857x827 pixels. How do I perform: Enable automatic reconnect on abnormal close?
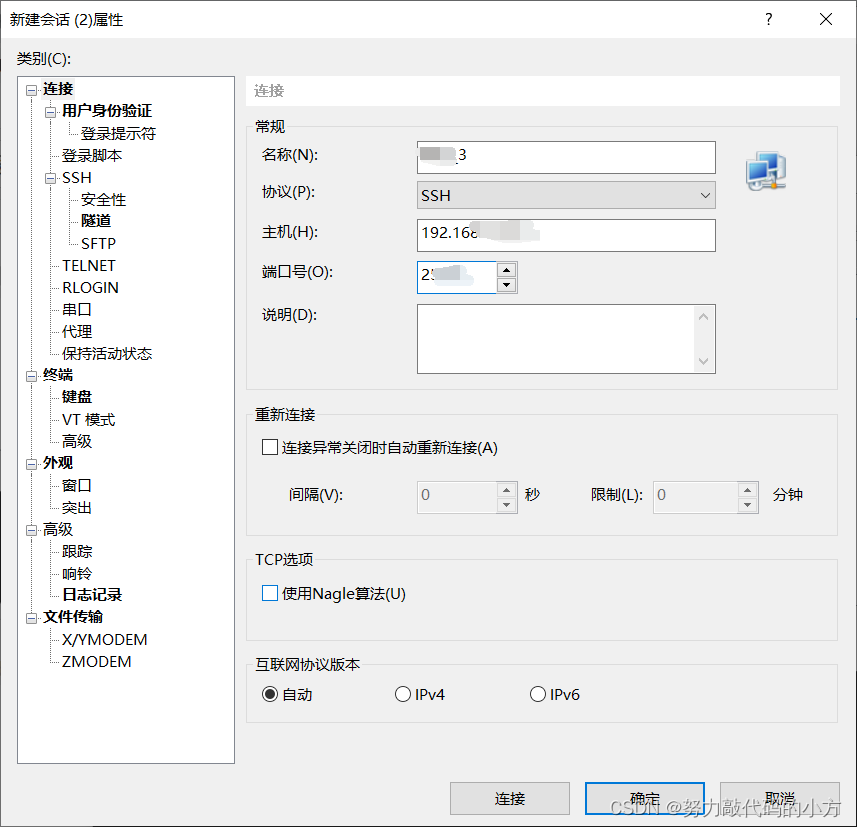[269, 447]
